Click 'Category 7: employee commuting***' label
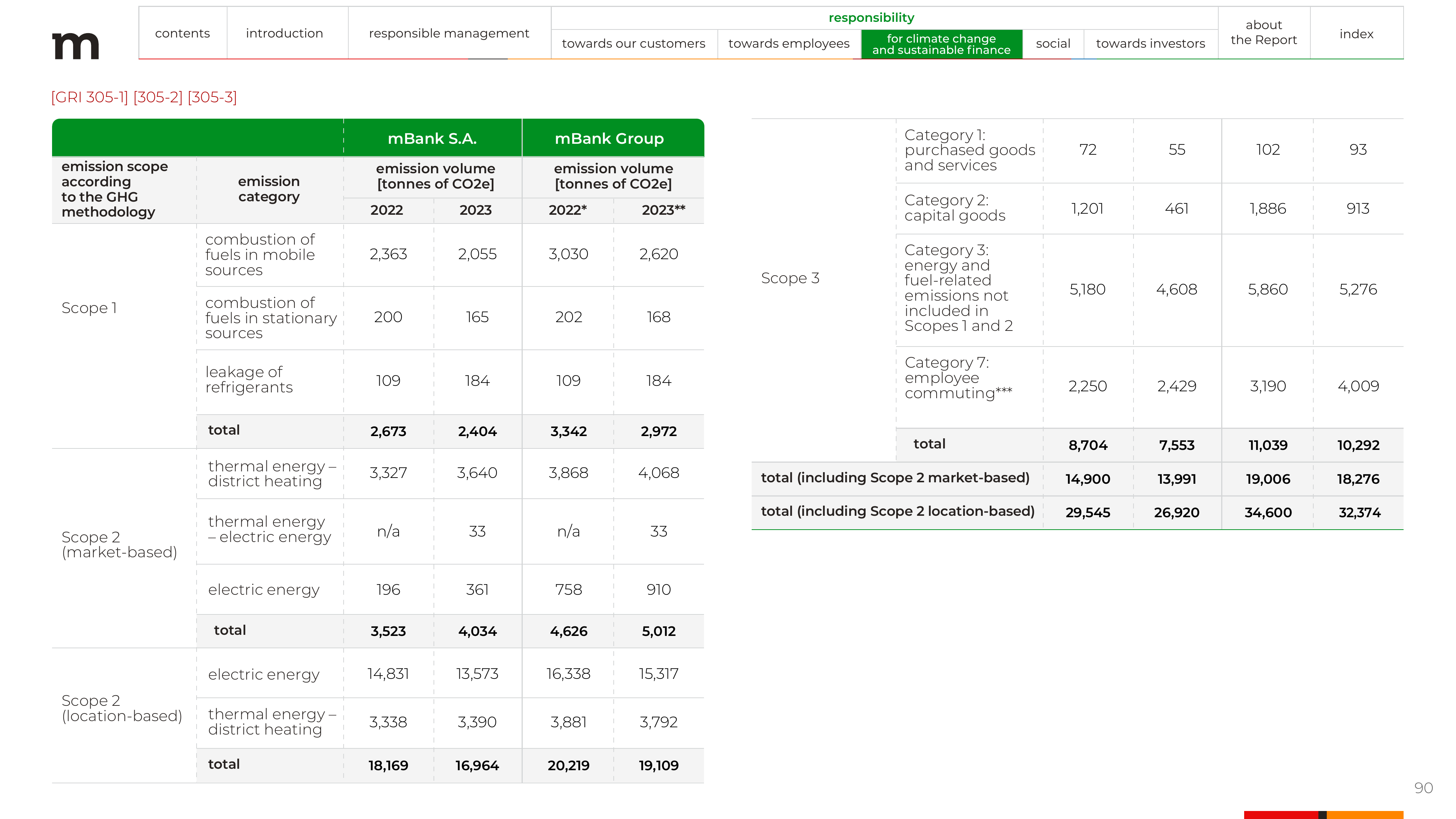The image size is (1456, 819). [x=958, y=377]
